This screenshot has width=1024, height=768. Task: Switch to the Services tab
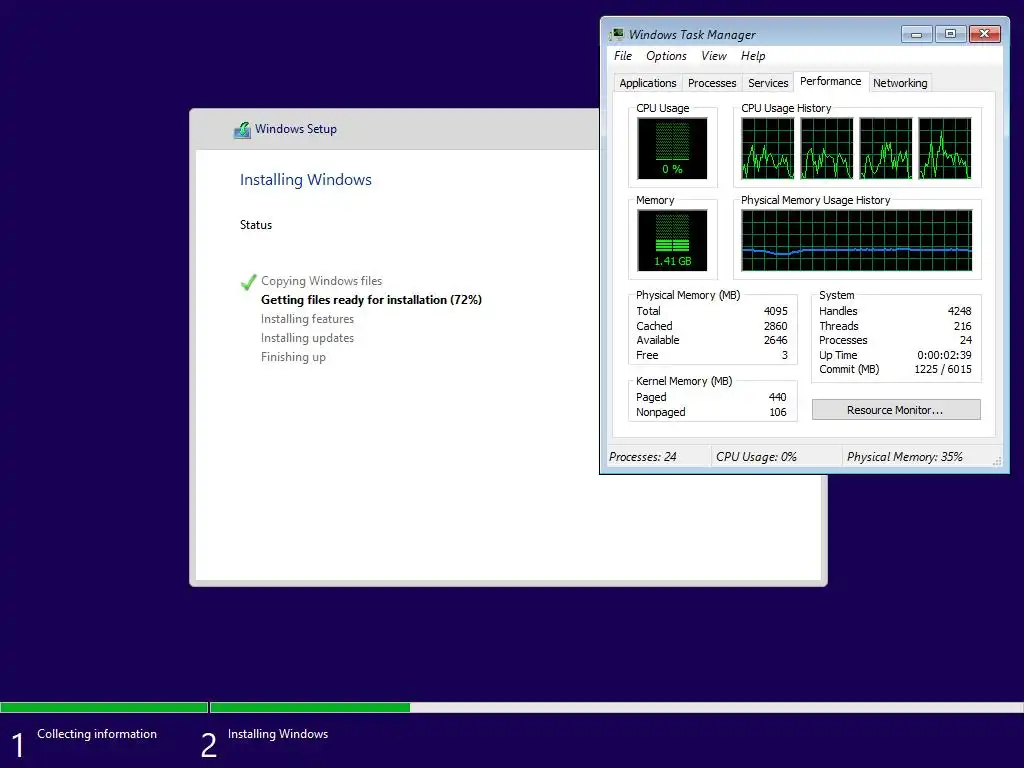point(768,83)
